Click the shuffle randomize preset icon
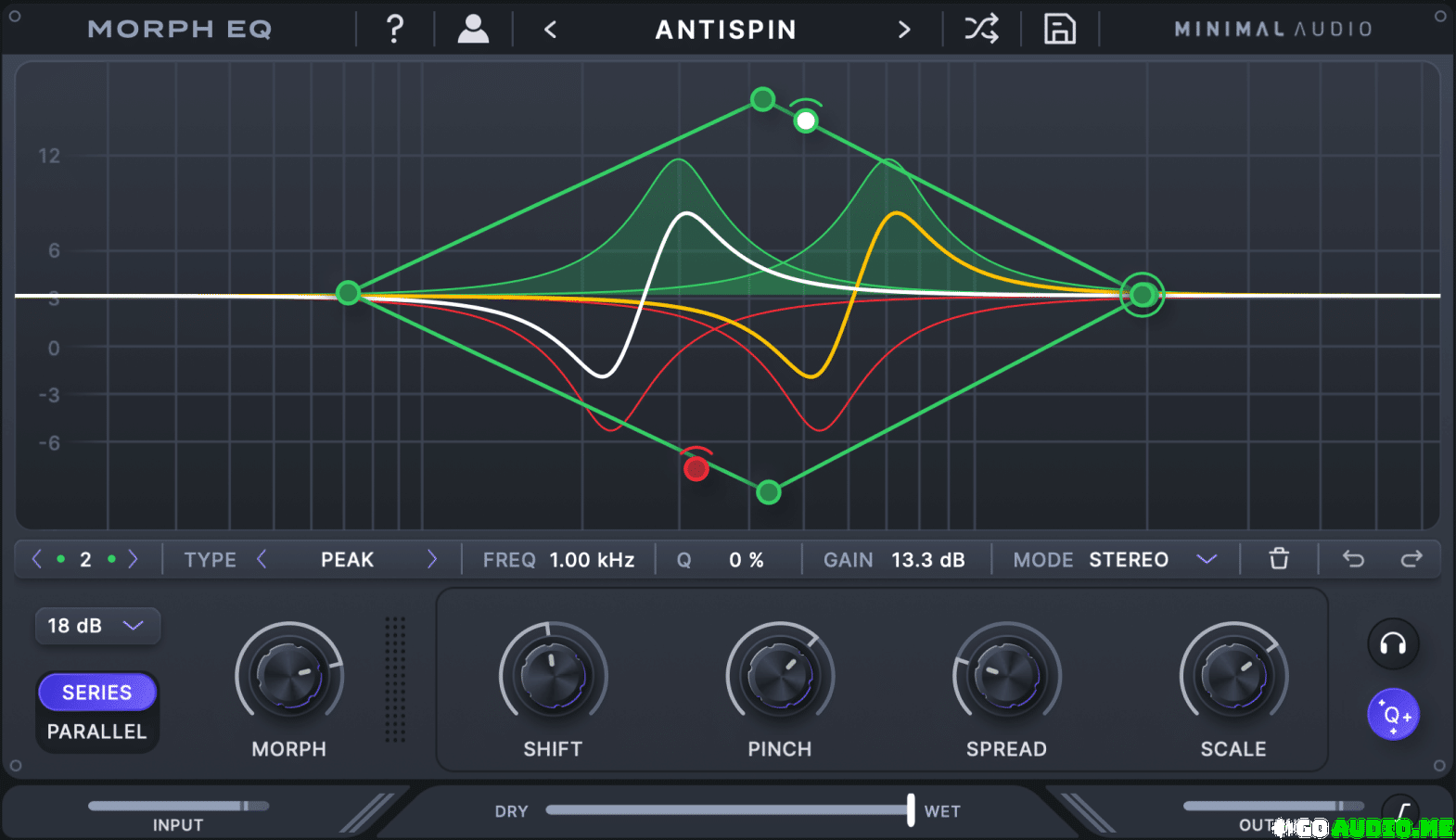The width and height of the screenshot is (1456, 840). [x=981, y=29]
